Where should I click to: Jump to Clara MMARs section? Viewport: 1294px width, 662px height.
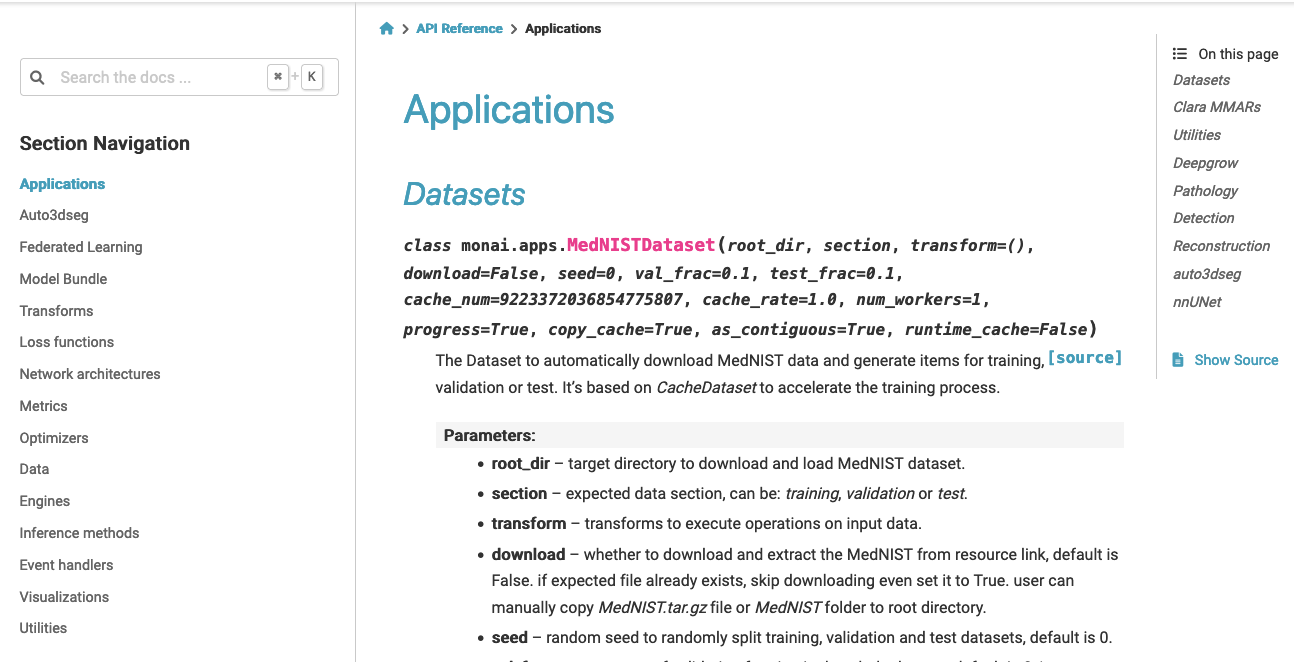(1216, 107)
